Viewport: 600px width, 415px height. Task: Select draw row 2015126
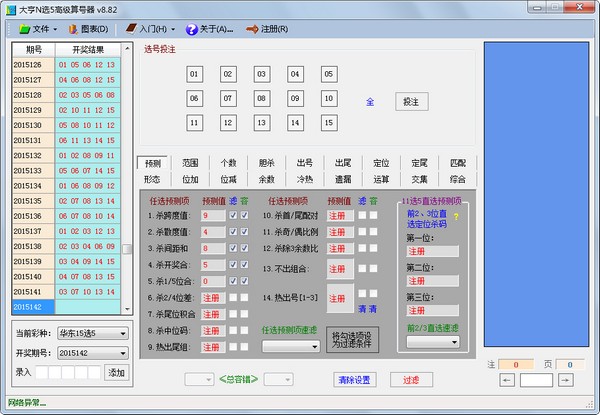point(66,65)
